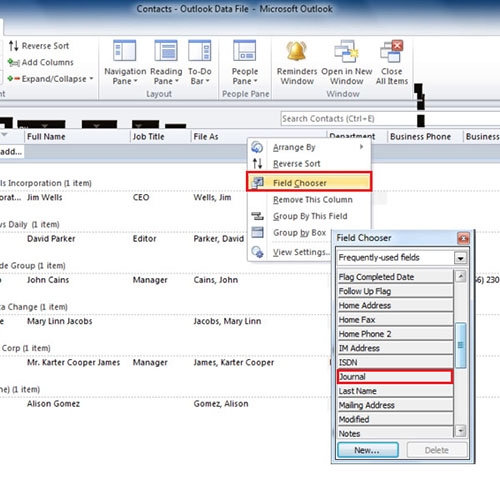Open the Arrange By submenu
Viewport: 500px width, 500px height.
click(309, 147)
